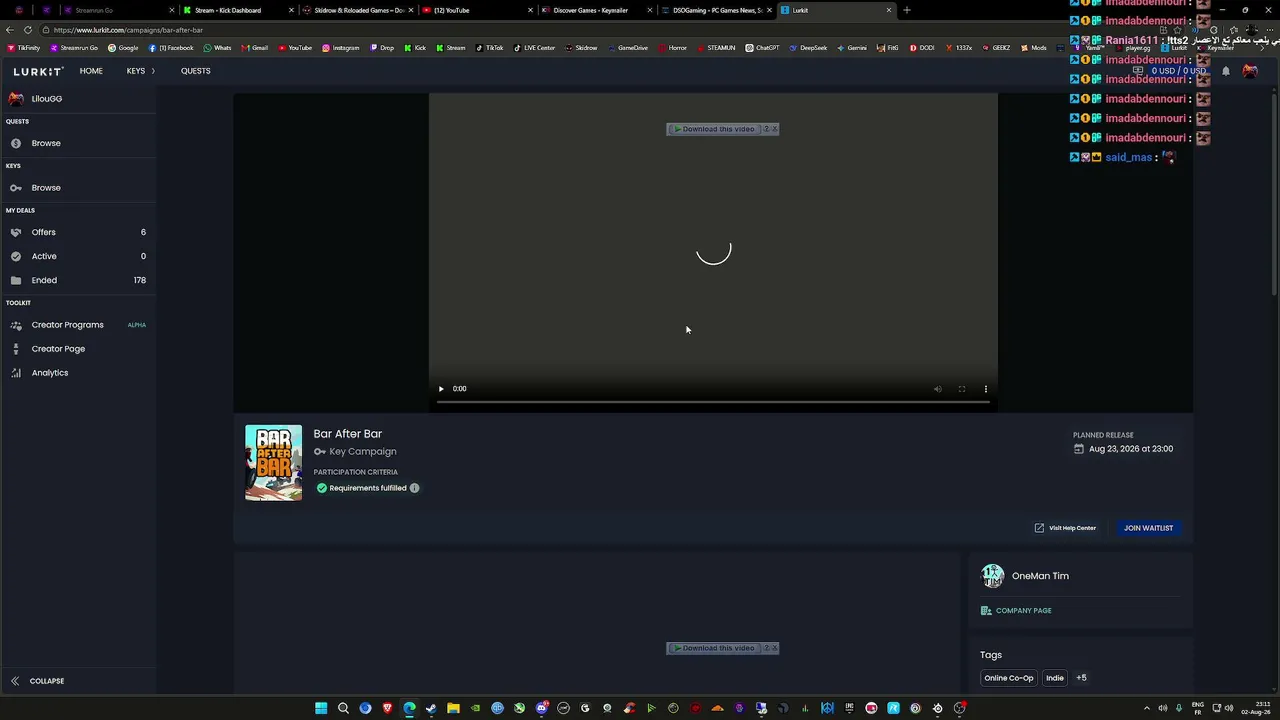The image size is (1280, 720).
Task: Click the planned release calendar icon
Action: pos(1079,449)
